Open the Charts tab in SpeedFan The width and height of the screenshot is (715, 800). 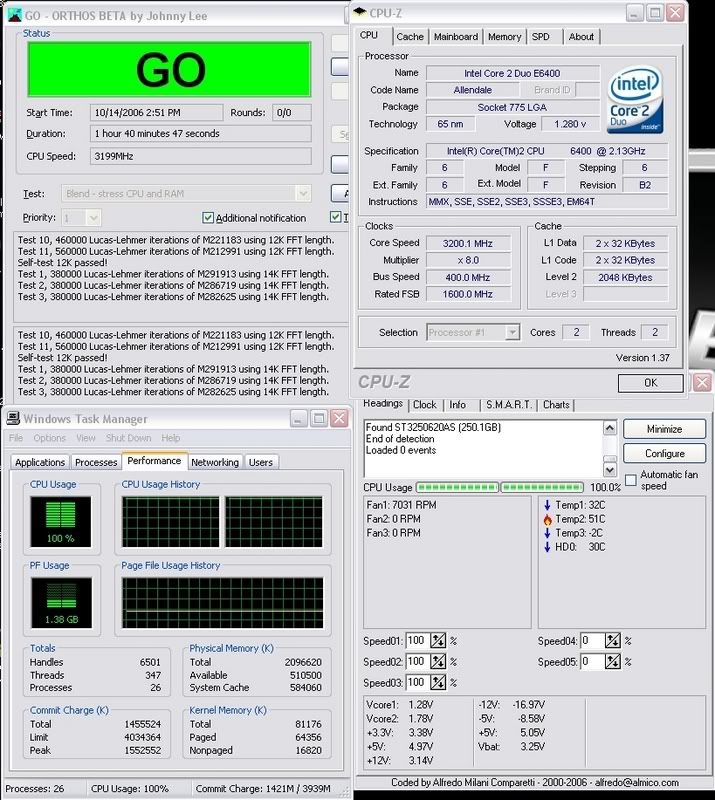pyautogui.click(x=556, y=405)
